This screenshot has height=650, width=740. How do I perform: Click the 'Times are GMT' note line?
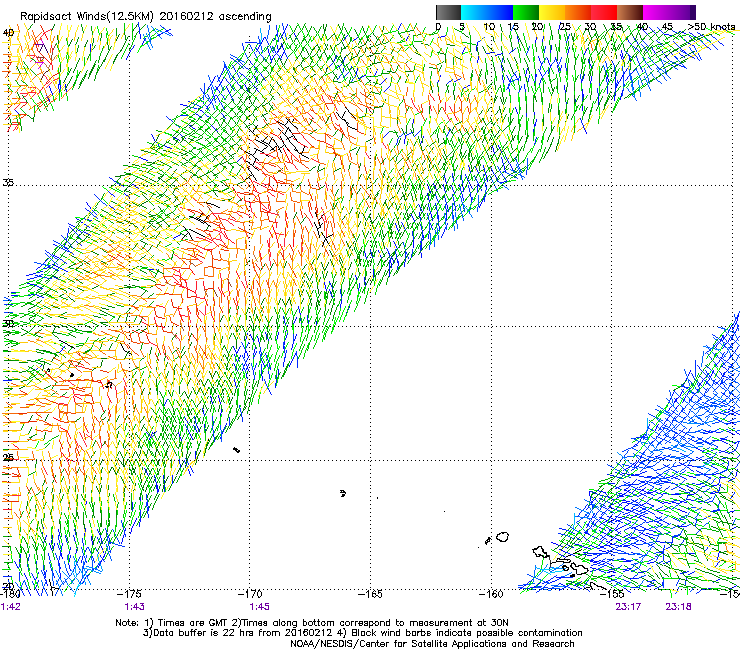tap(312, 623)
